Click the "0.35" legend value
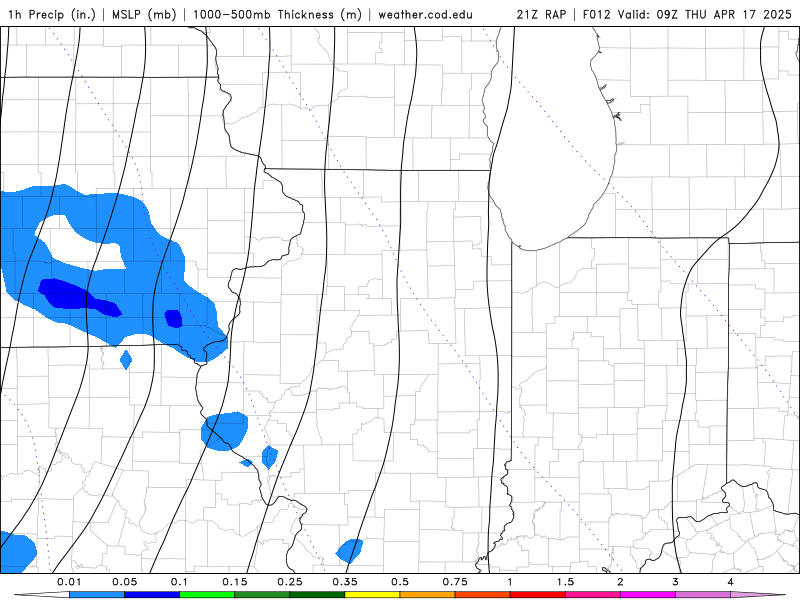This screenshot has width=800, height=600. 345,582
